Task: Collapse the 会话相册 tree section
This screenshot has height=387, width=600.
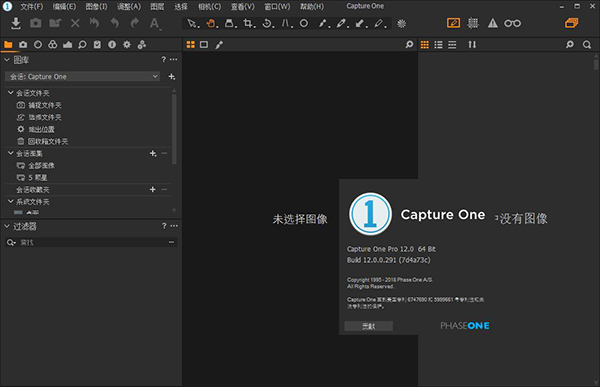Action: tap(11, 153)
